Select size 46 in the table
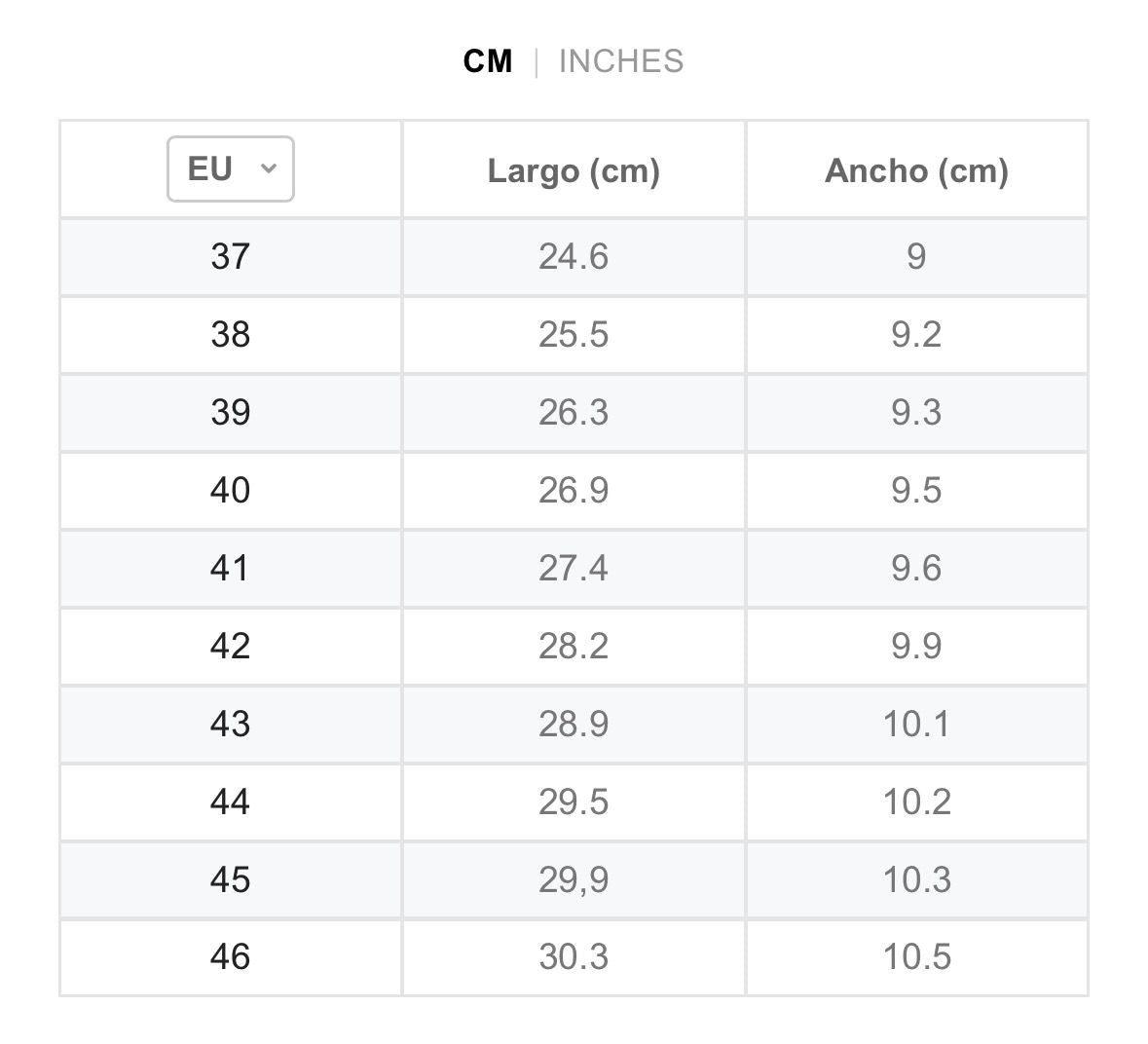1148x1044 pixels. tap(231, 956)
